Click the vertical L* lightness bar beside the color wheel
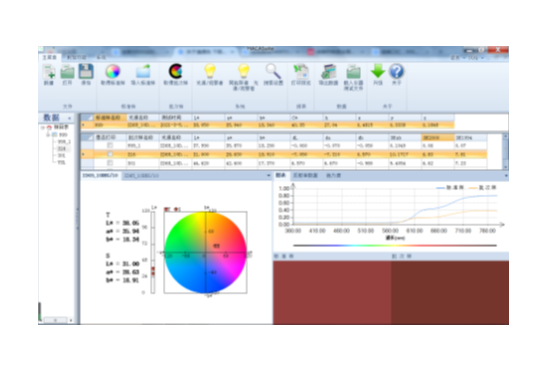Screen dimensions: 540x380 (153, 252)
